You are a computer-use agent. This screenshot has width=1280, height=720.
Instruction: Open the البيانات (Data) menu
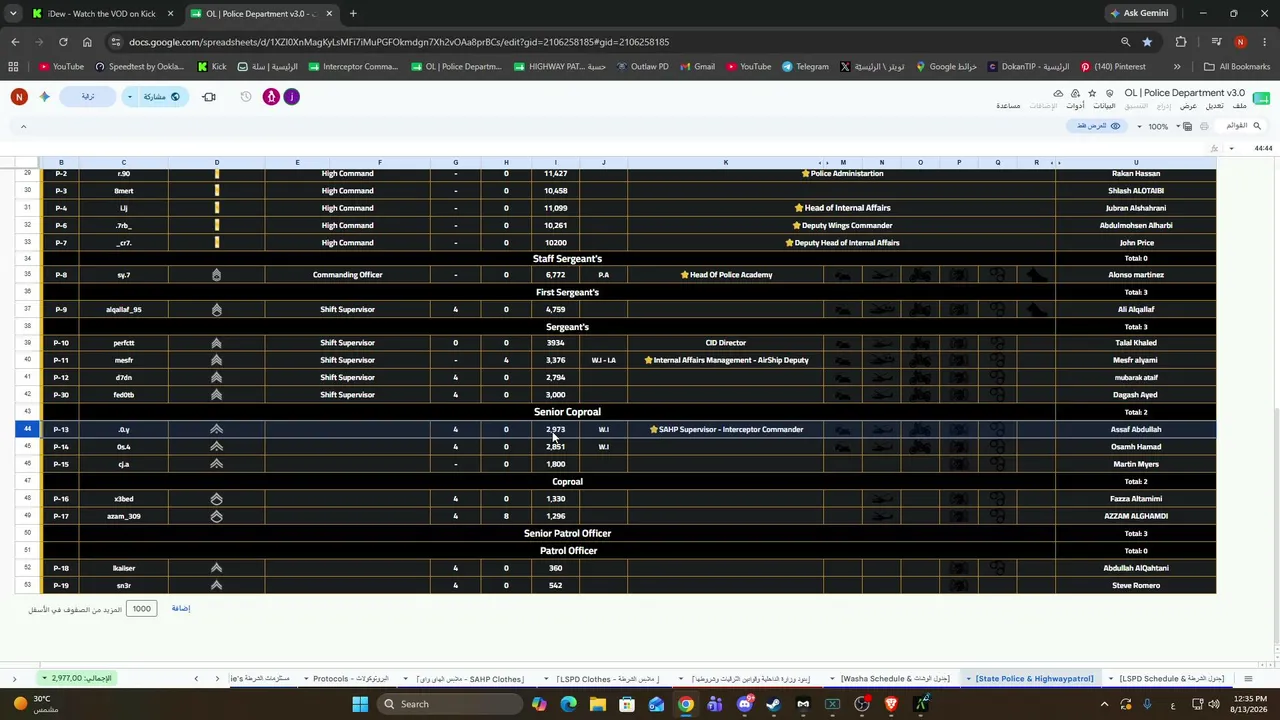(1104, 106)
